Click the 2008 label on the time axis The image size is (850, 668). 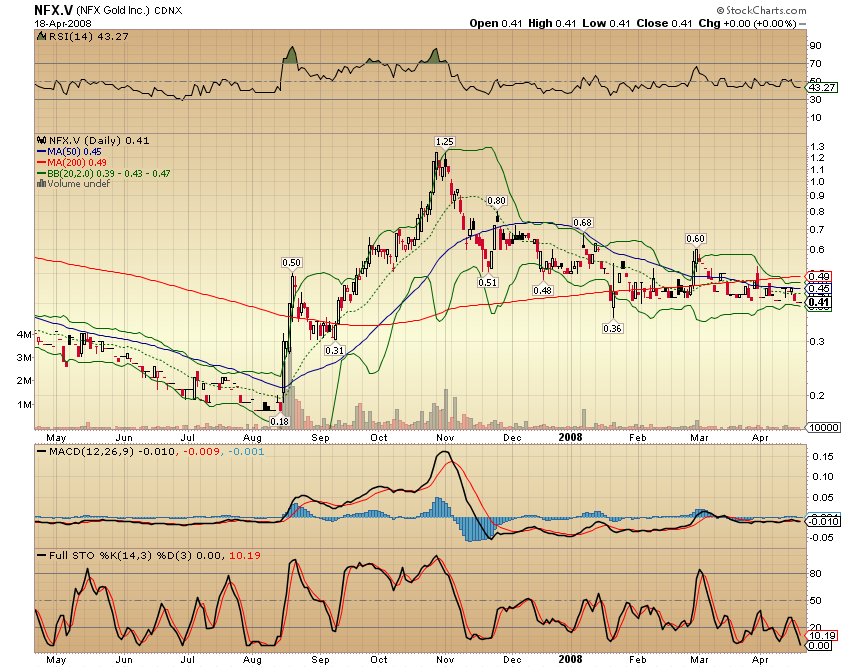click(571, 438)
